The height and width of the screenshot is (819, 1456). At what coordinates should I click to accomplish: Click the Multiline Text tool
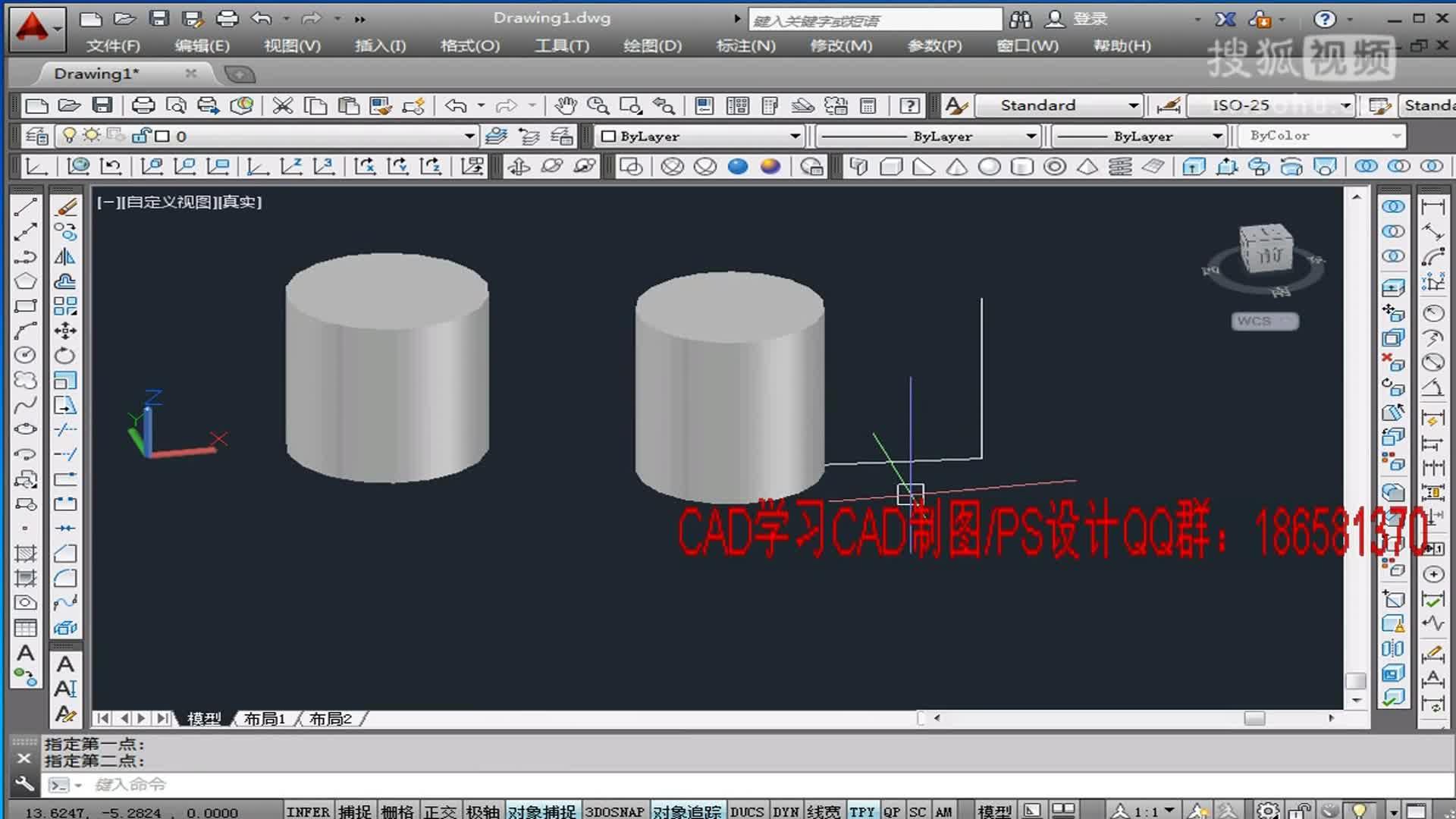(25, 653)
